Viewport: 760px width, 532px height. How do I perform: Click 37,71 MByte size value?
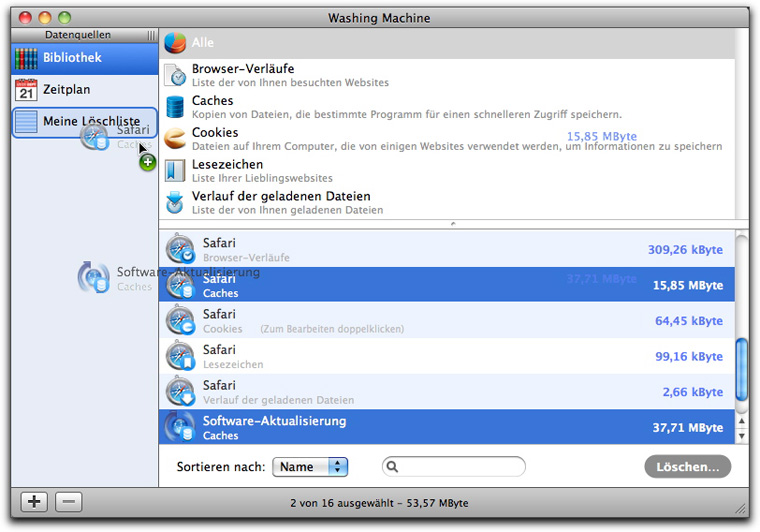[688, 428]
